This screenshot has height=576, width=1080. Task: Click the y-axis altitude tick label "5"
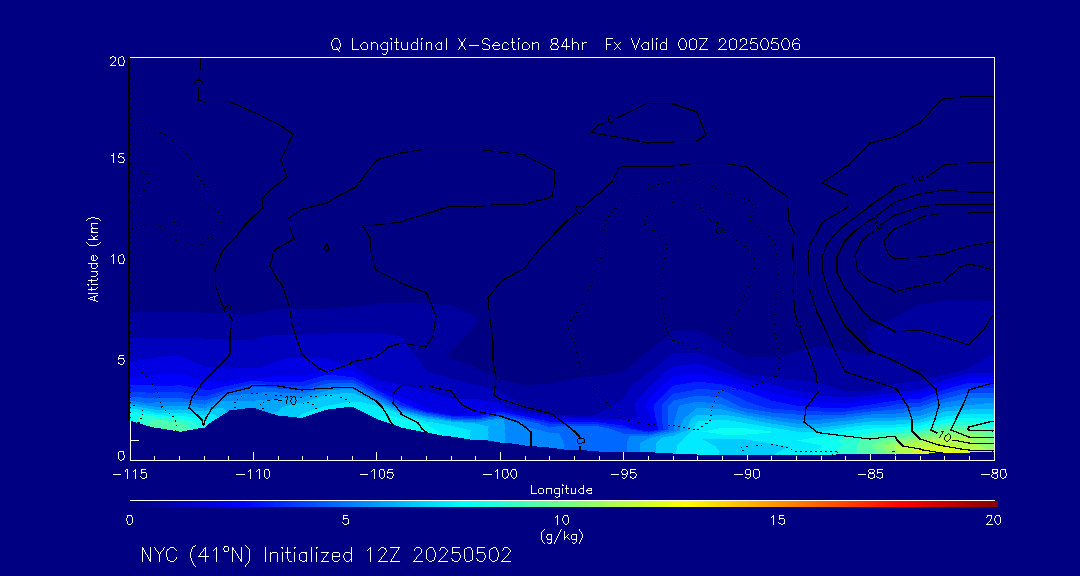point(120,360)
